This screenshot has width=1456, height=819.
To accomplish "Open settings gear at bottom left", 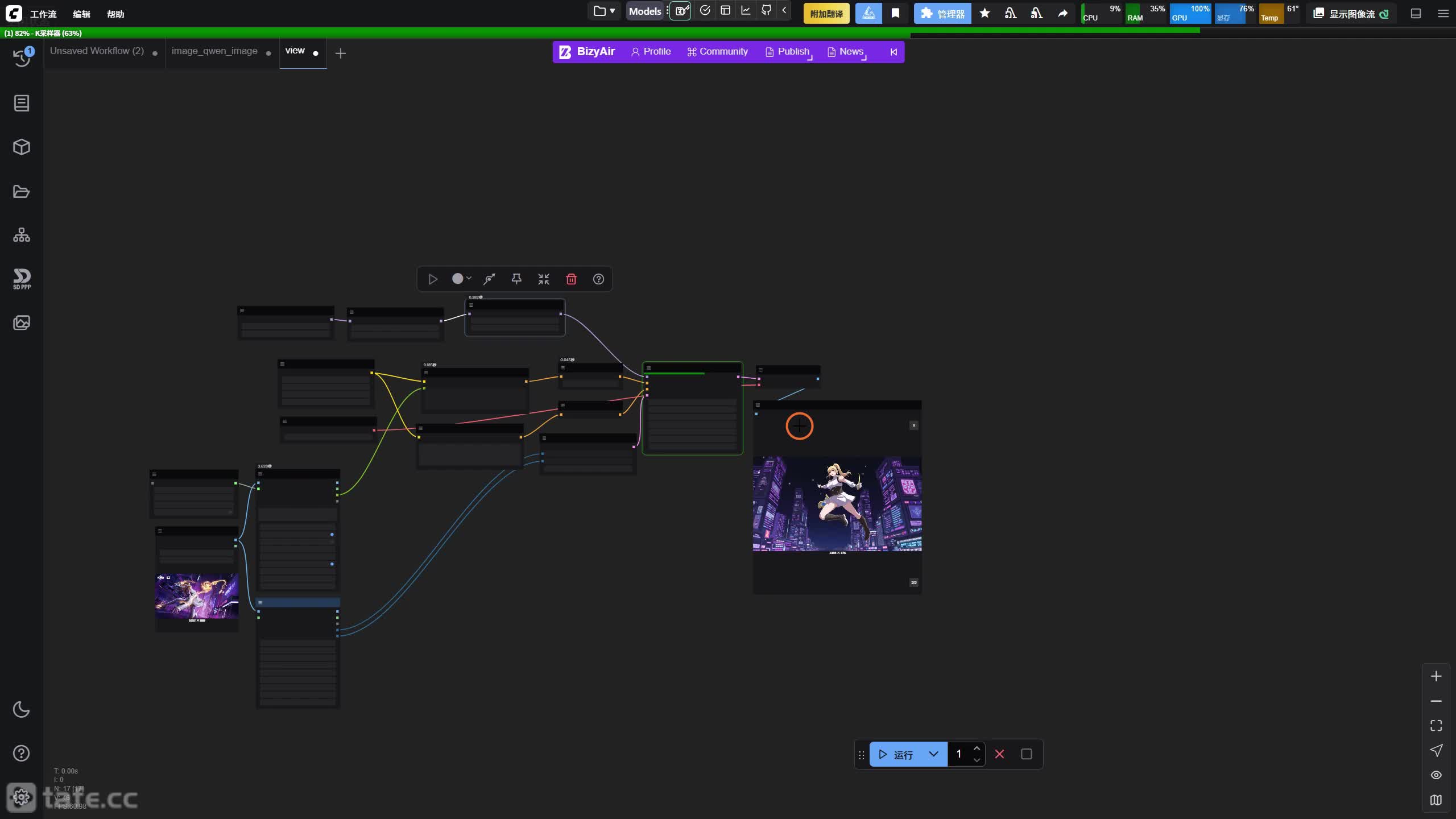I will [x=22, y=797].
